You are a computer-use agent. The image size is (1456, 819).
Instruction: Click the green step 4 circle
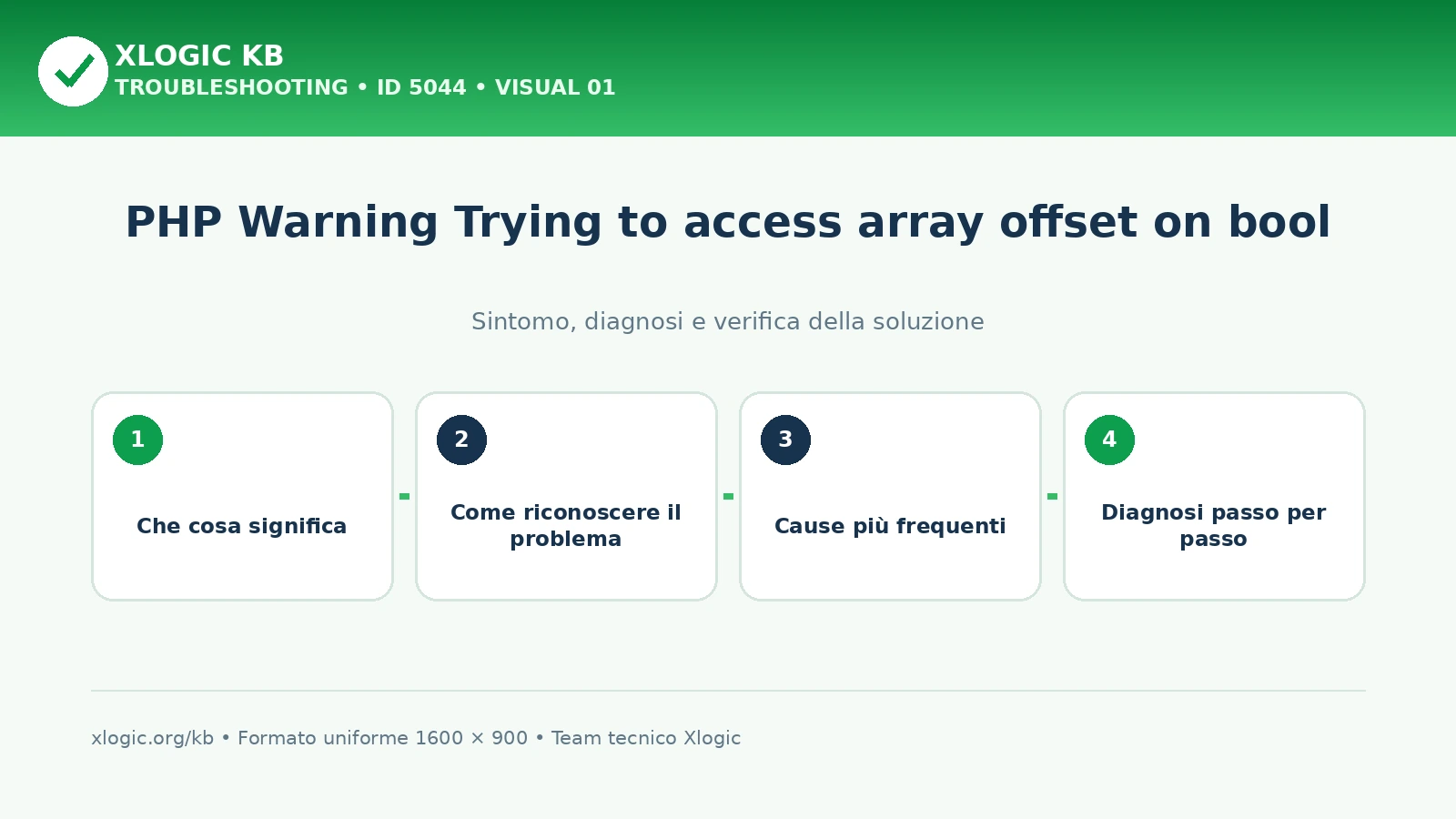pos(1109,440)
